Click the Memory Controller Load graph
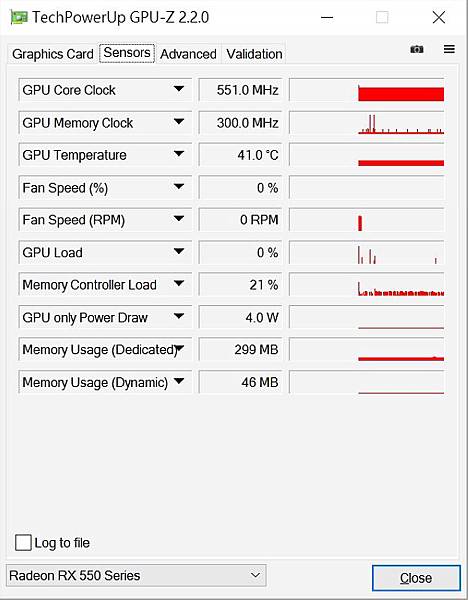Screen dimensions: 468x600 [x=367, y=285]
